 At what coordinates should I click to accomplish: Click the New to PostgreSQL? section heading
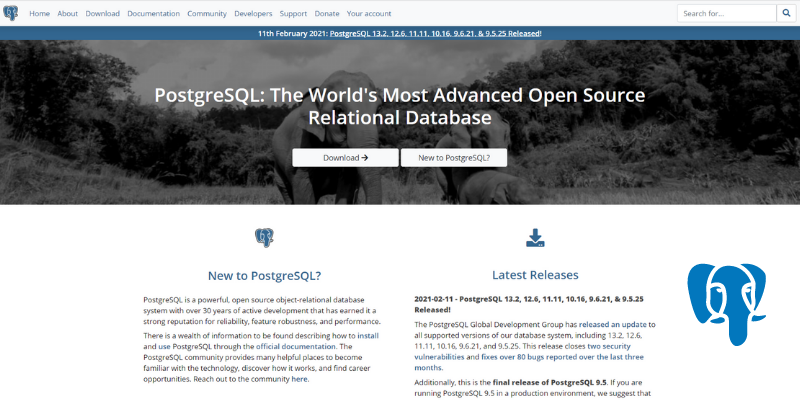(x=264, y=276)
